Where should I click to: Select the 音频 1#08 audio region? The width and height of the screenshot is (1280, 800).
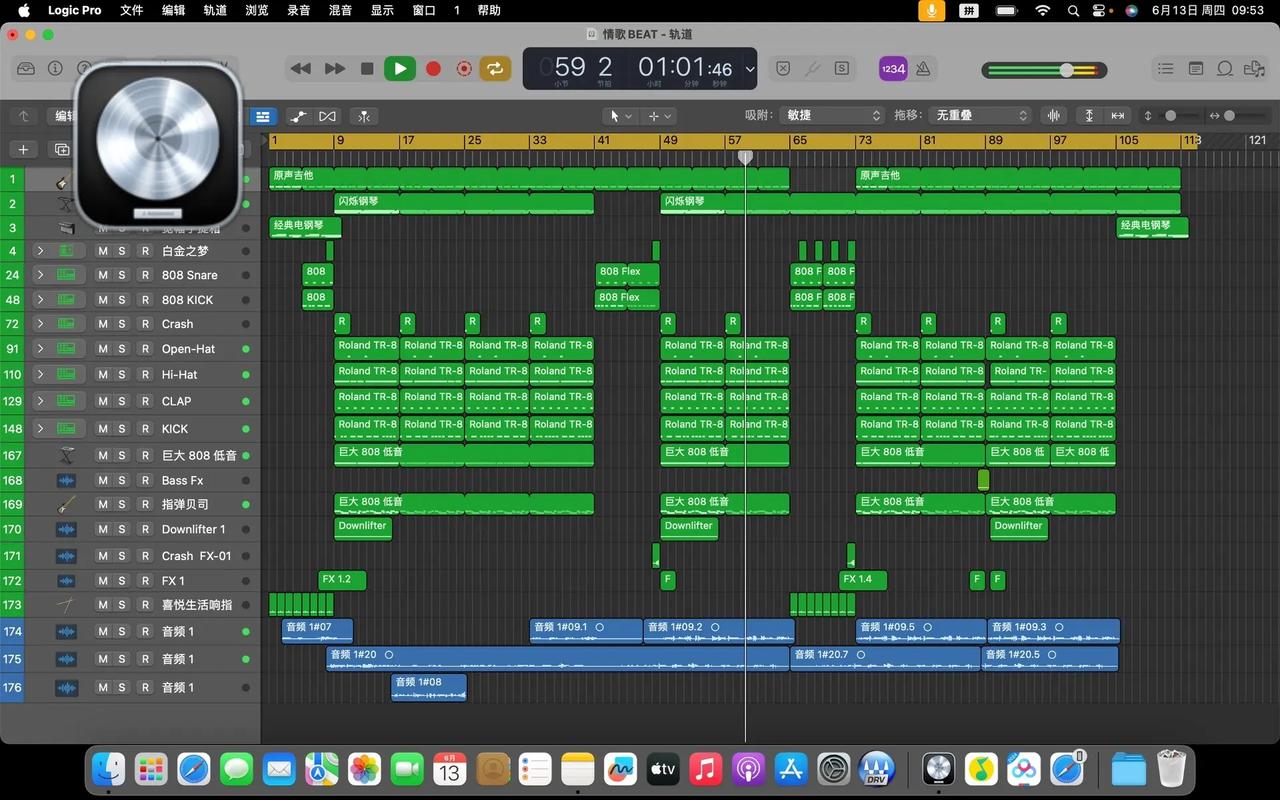click(x=428, y=688)
